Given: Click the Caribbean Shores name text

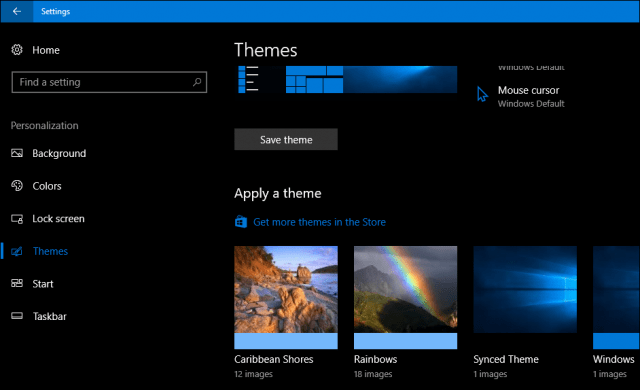Looking at the screenshot, I should click(273, 359).
